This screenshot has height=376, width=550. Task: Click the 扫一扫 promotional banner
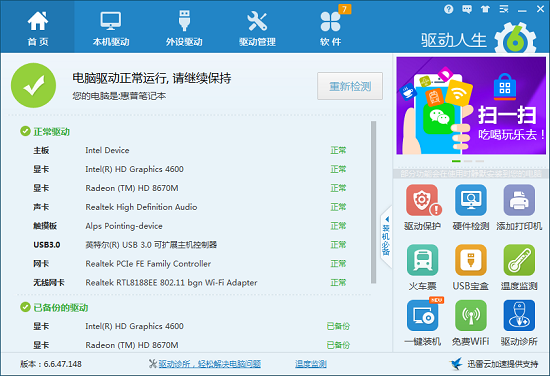[471, 106]
